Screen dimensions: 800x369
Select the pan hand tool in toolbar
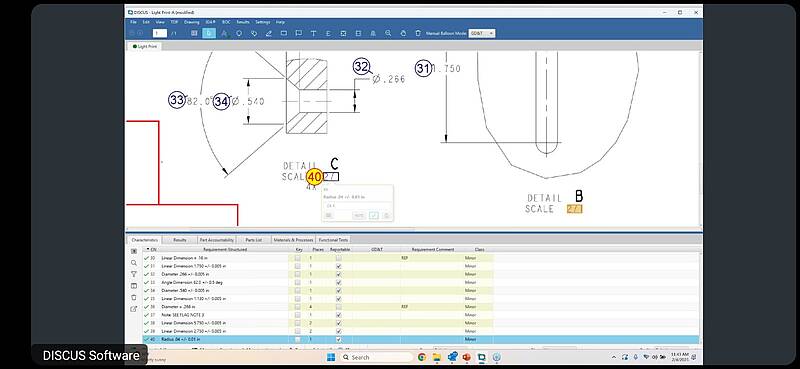click(x=403, y=33)
